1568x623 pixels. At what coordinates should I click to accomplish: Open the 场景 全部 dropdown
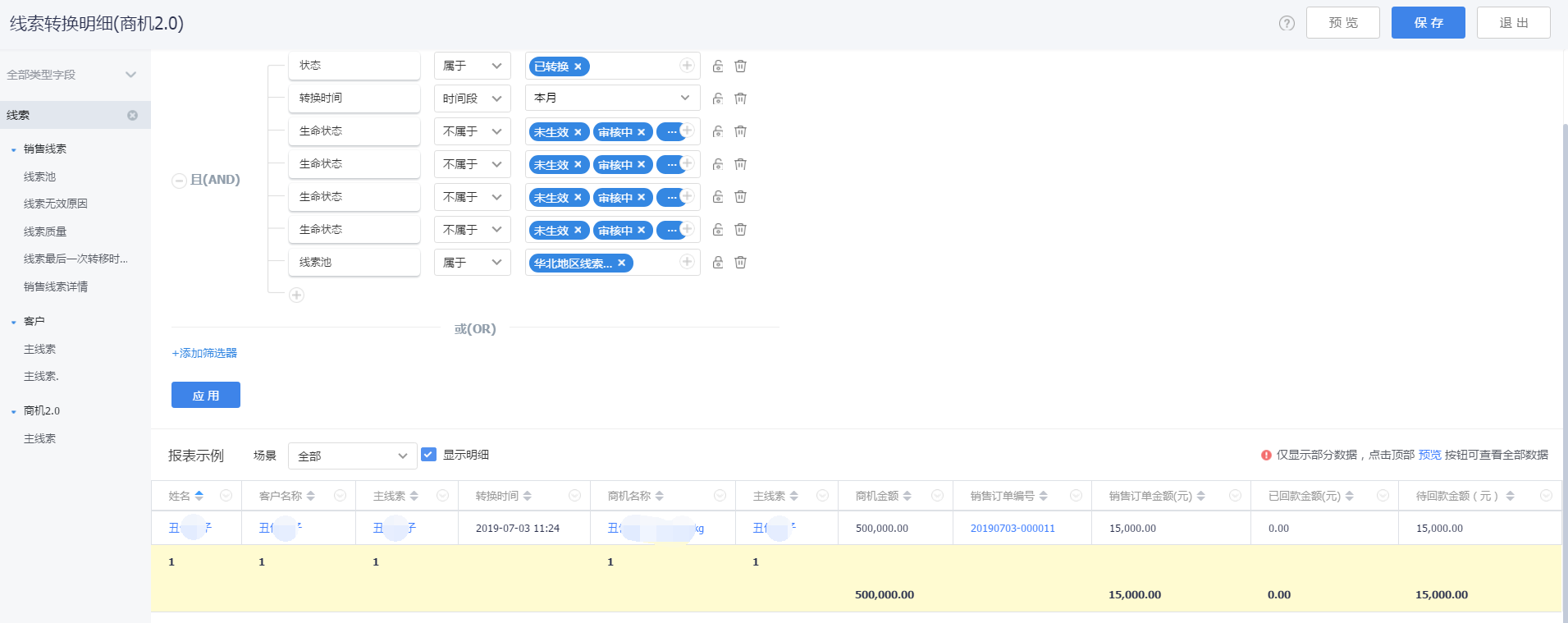click(x=353, y=456)
